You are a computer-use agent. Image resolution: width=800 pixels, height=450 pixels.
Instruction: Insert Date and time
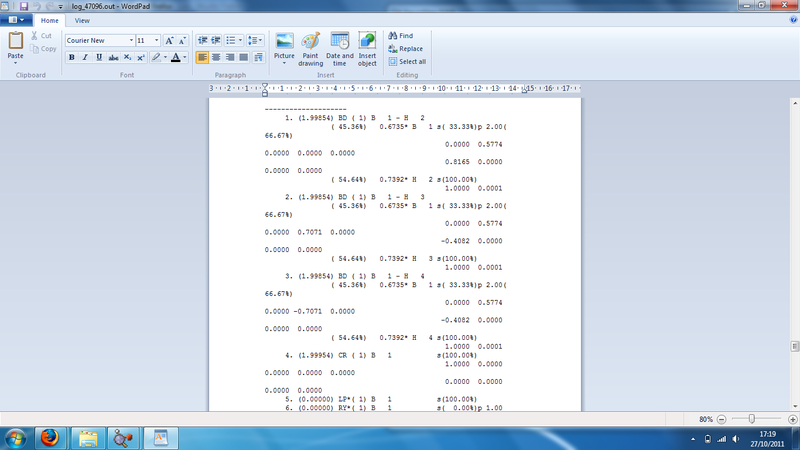[340, 49]
